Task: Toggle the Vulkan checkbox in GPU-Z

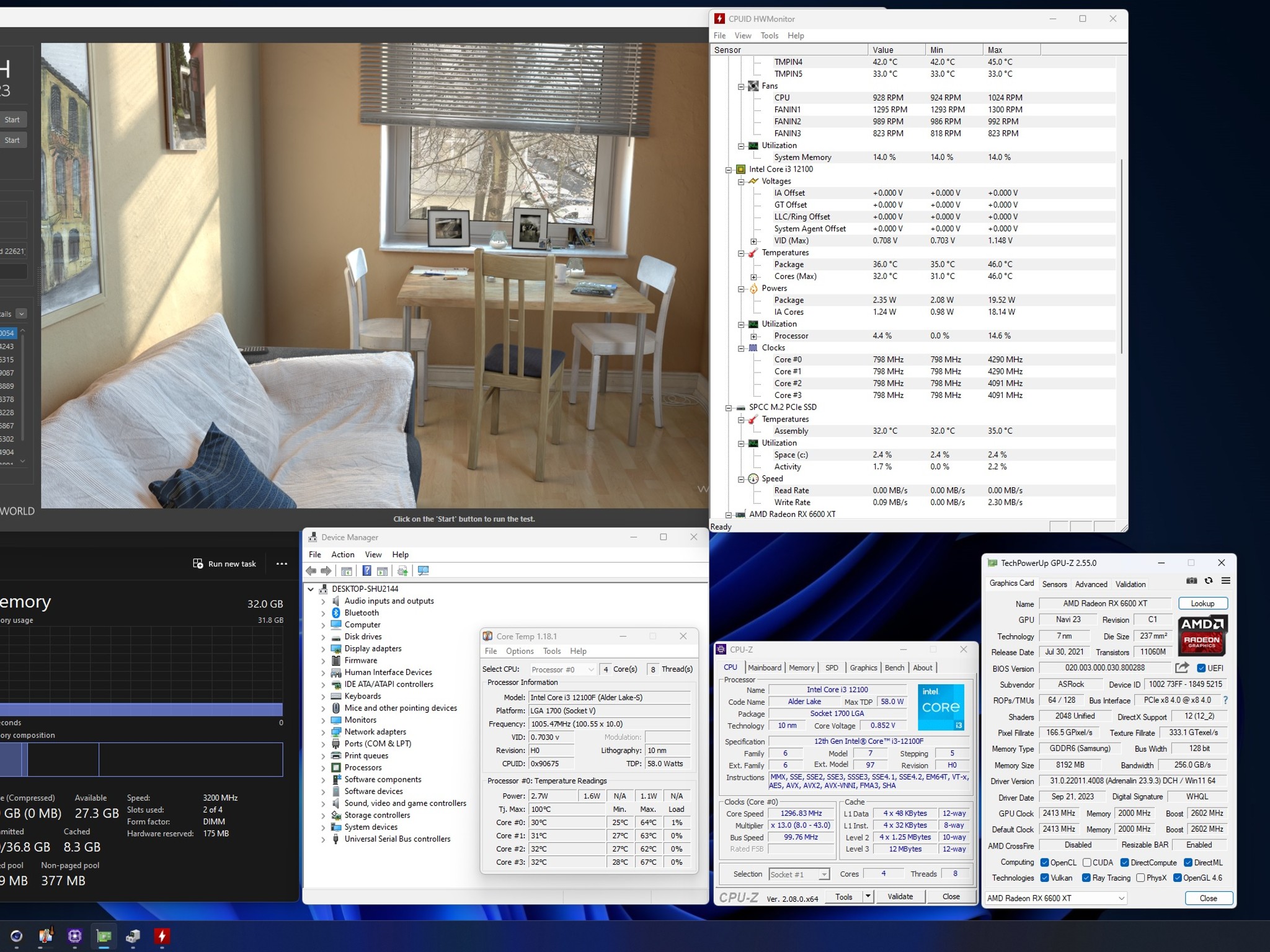Action: 1044,878
